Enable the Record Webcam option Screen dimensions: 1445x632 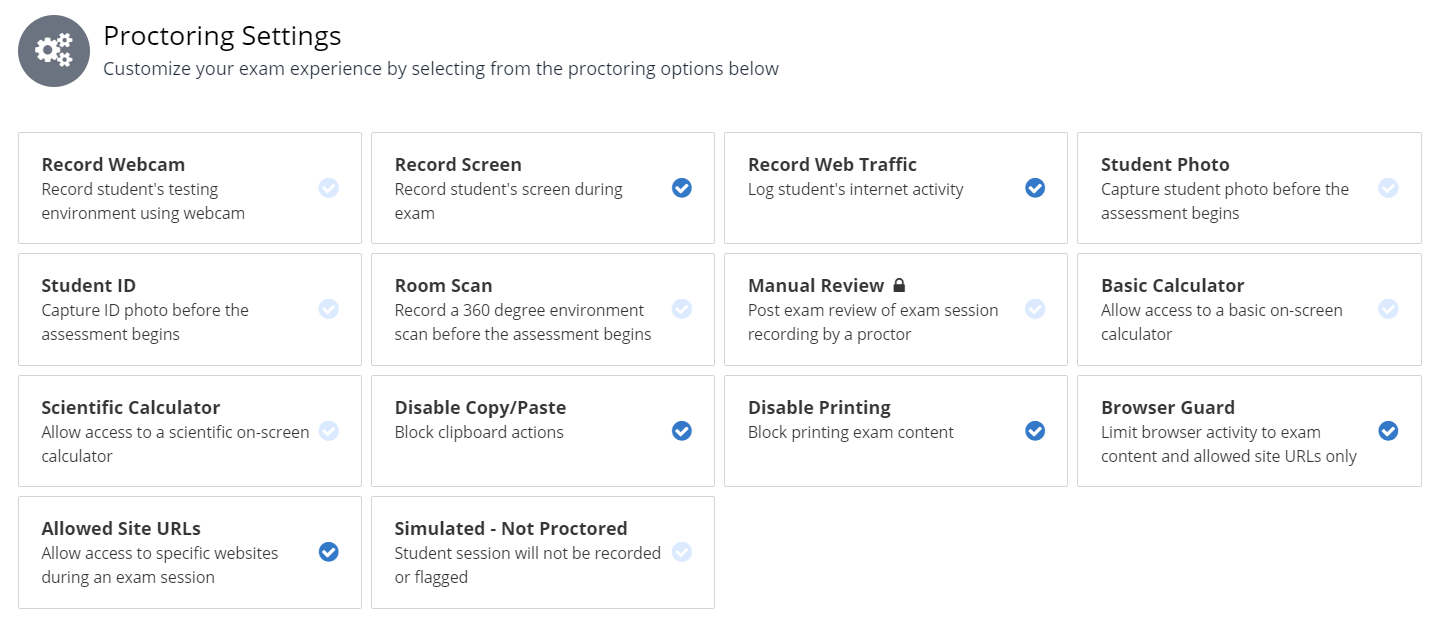click(x=329, y=187)
